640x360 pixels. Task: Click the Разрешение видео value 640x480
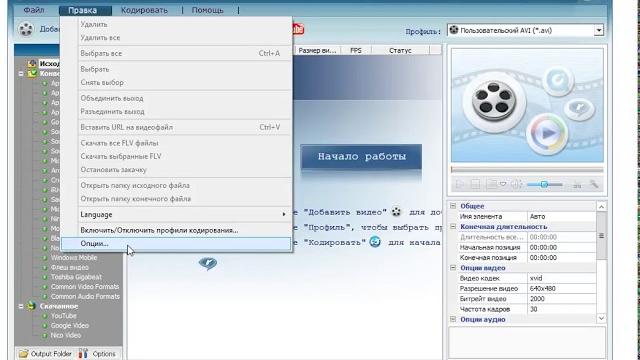pyautogui.click(x=561, y=289)
